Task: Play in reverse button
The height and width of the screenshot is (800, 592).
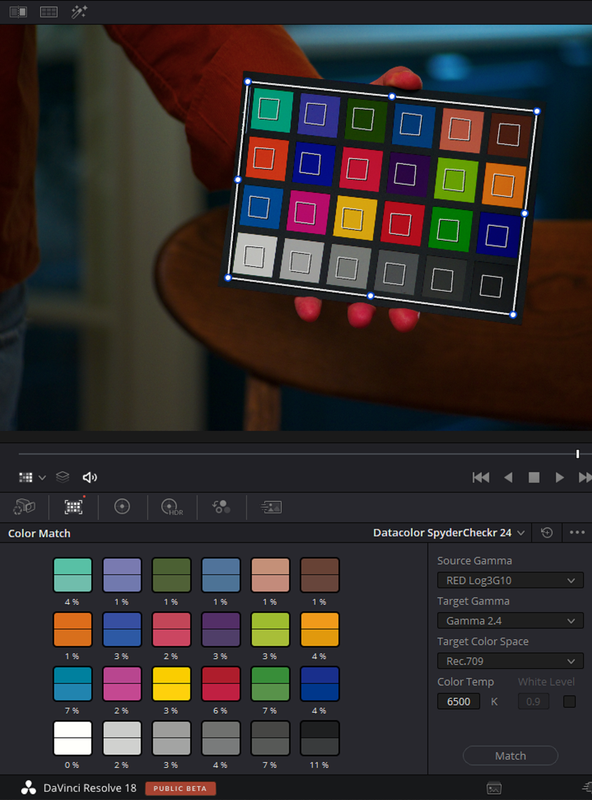Action: point(508,477)
